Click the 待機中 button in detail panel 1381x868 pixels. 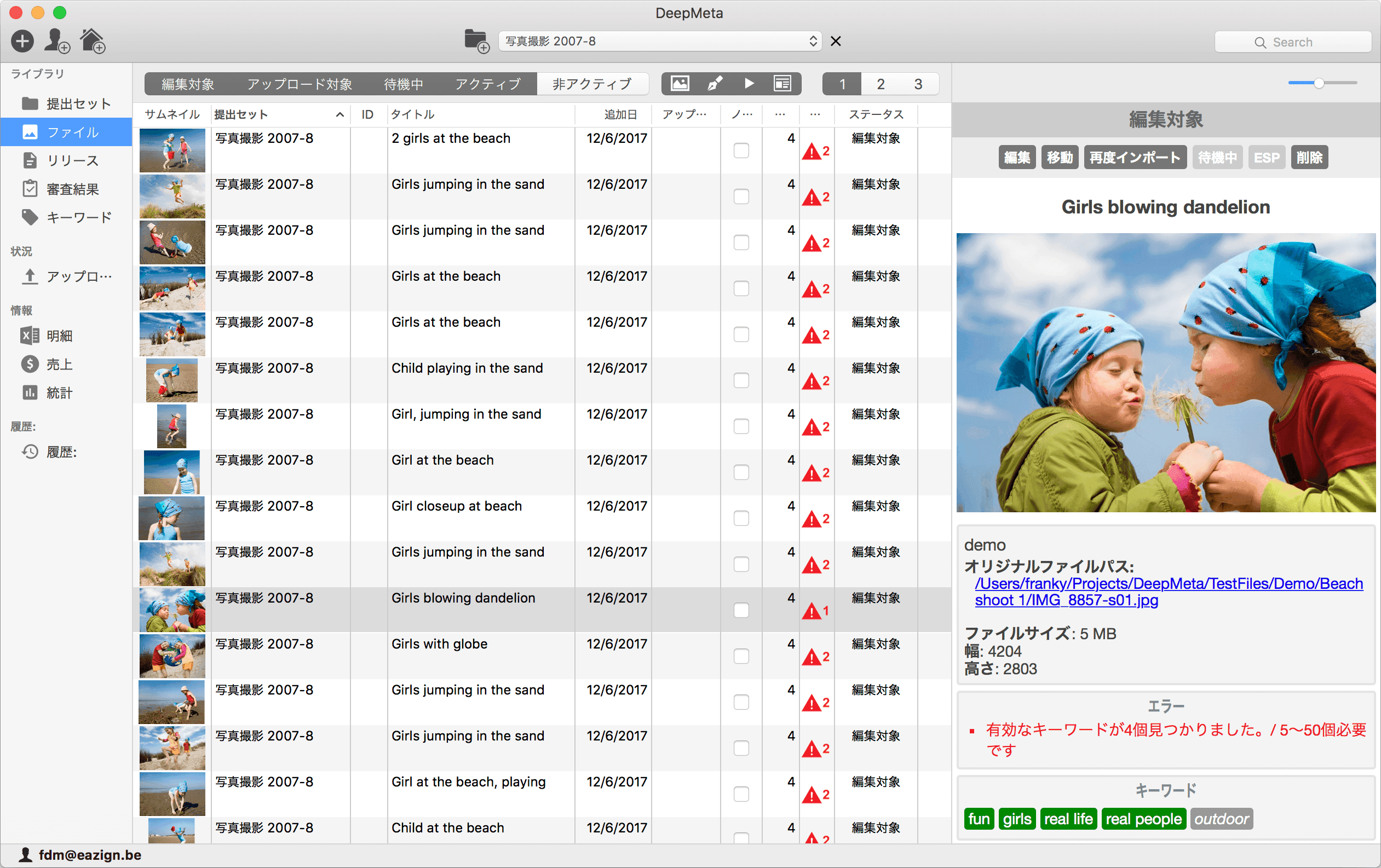(x=1218, y=157)
